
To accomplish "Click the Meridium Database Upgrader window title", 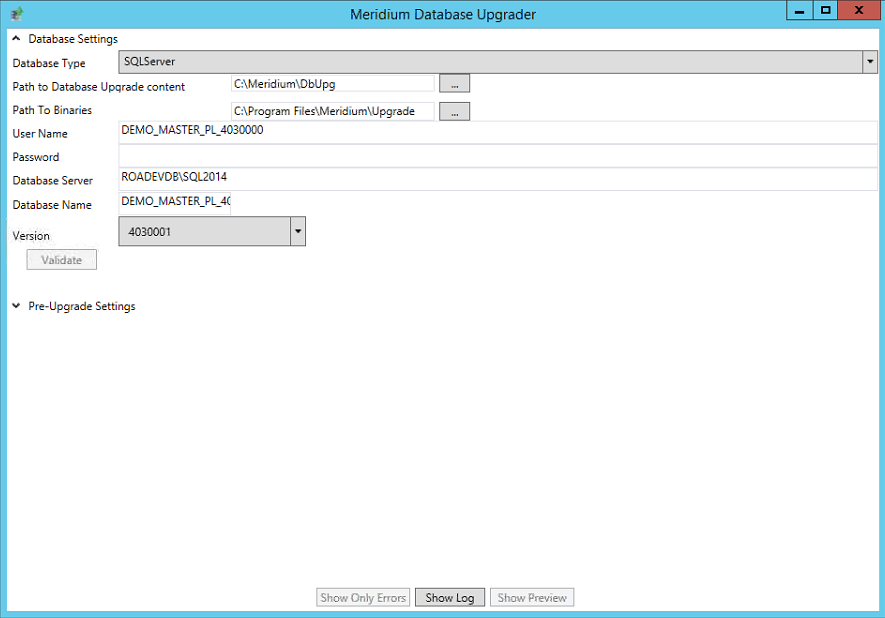I will point(443,14).
